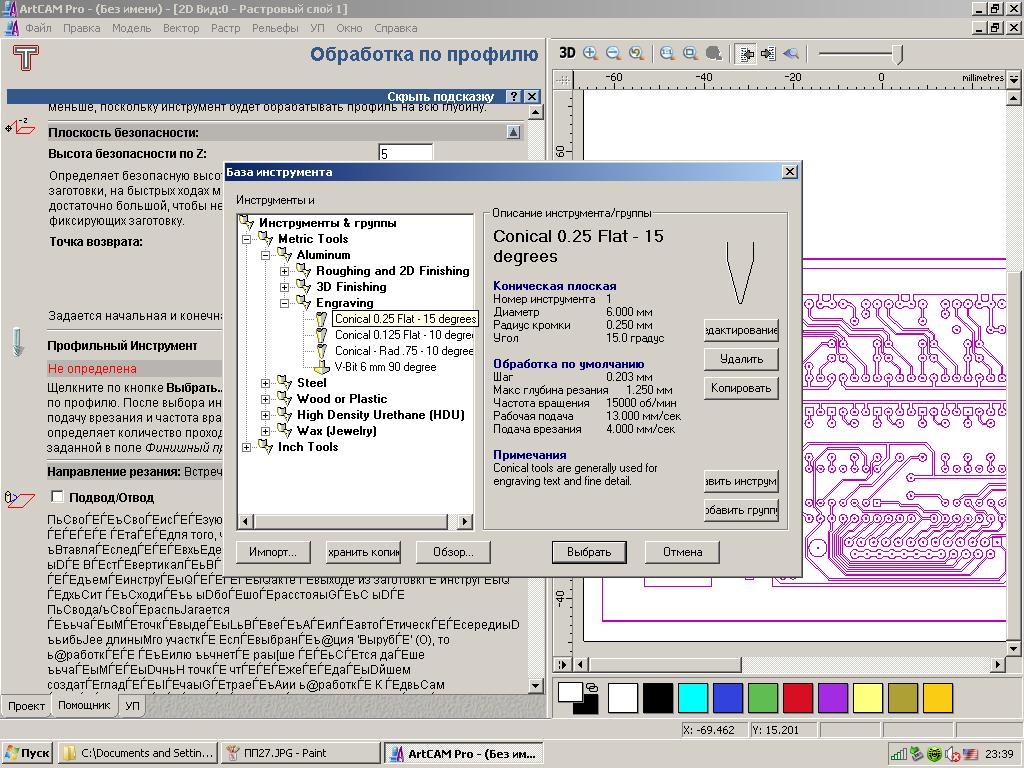Click the blue preview zoom icon
The image size is (1024, 768).
pos(790,54)
